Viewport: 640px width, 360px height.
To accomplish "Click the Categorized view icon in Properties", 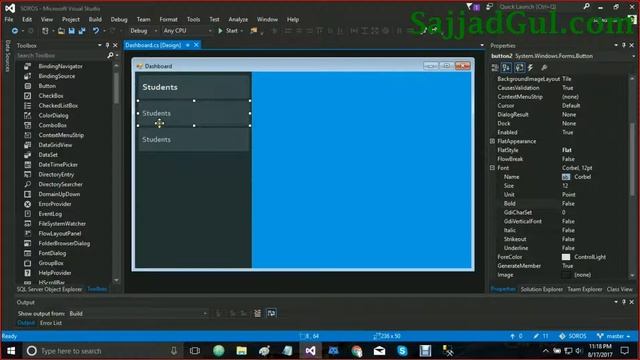I will pyautogui.click(x=495, y=68).
